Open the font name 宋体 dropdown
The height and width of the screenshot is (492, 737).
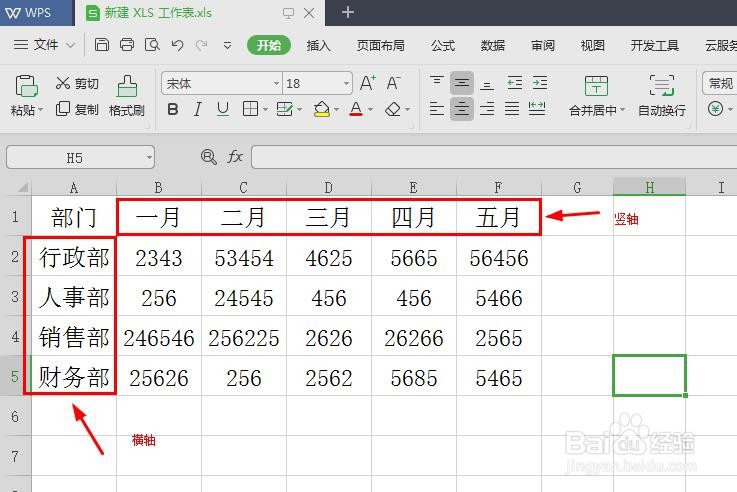276,84
